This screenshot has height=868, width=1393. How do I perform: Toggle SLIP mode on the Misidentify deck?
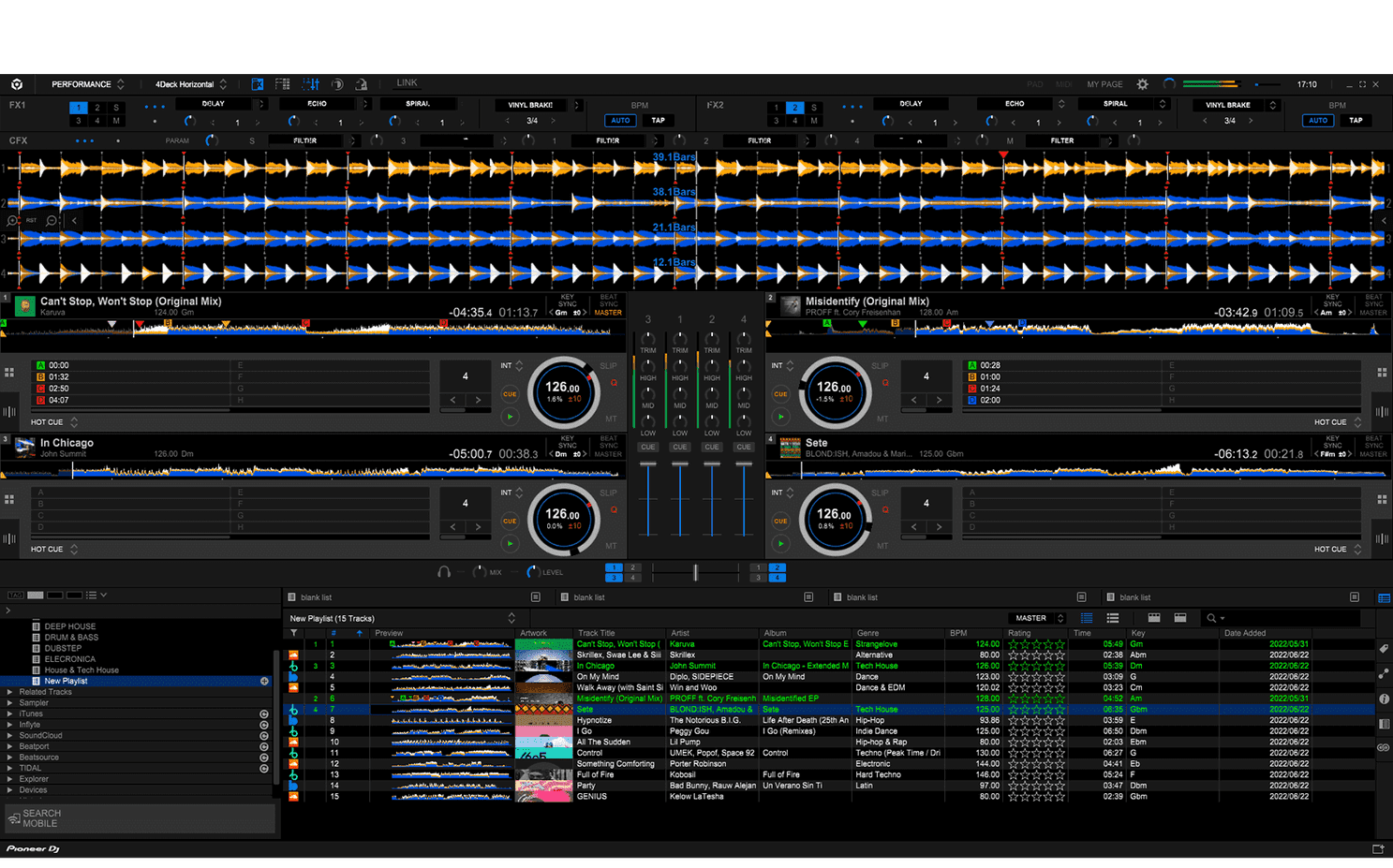(x=879, y=366)
